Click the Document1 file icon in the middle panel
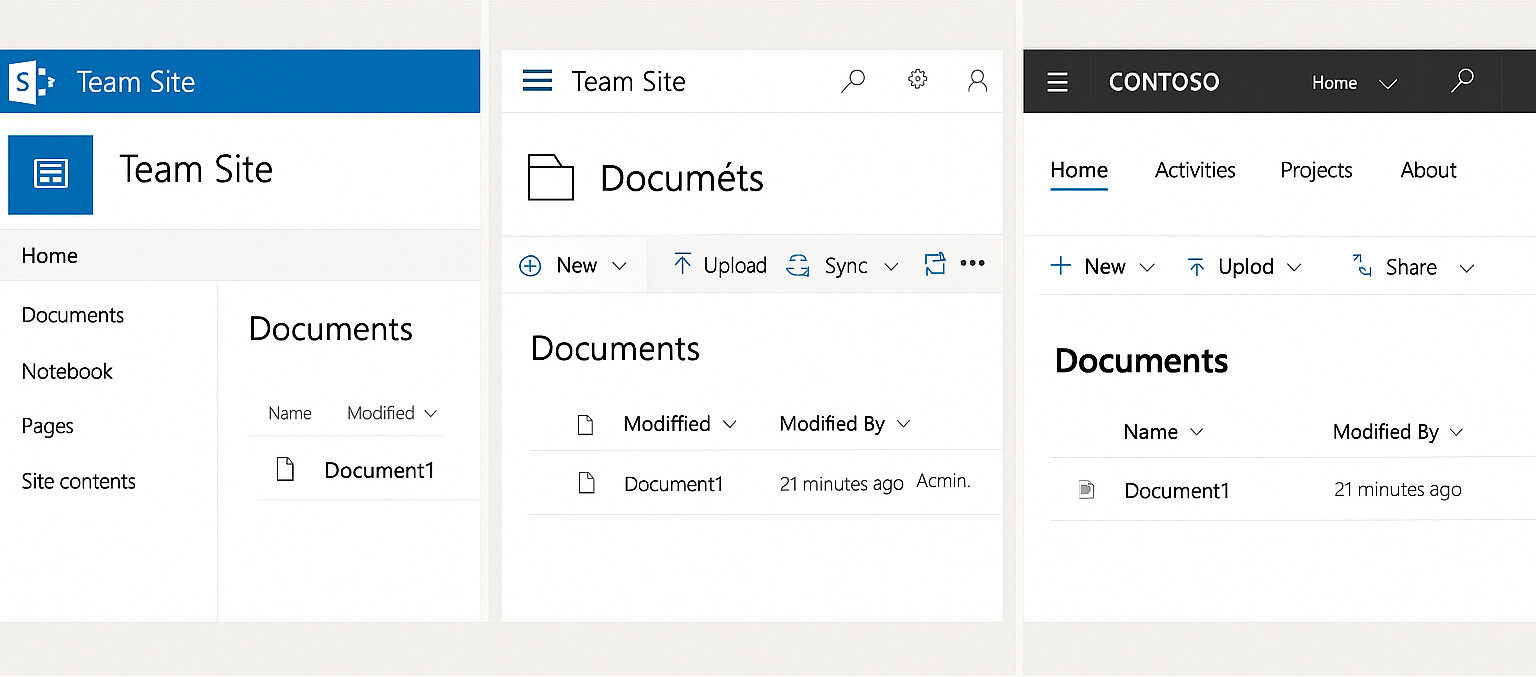Screen dimensions: 1536x677 (587, 484)
